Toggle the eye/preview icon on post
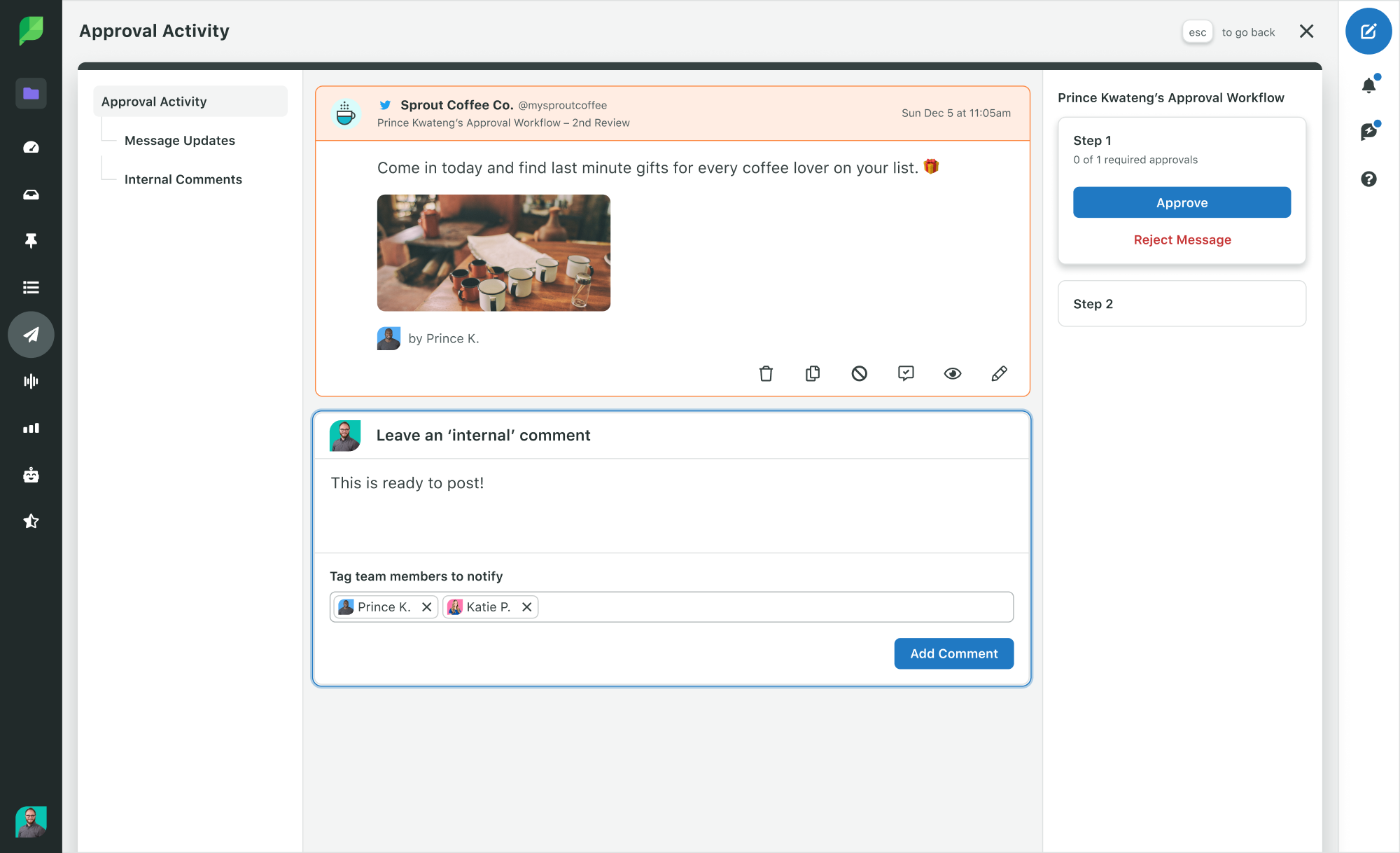 coord(952,373)
